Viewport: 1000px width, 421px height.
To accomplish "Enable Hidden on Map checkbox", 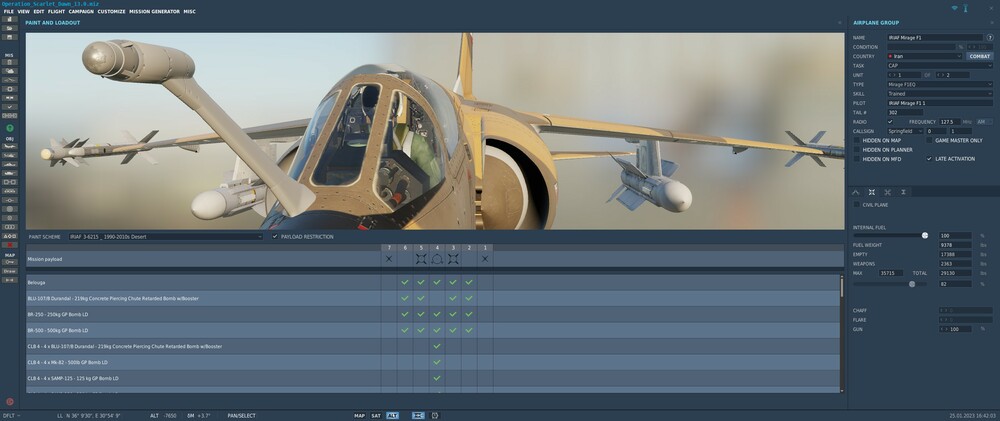I will pyautogui.click(x=857, y=140).
